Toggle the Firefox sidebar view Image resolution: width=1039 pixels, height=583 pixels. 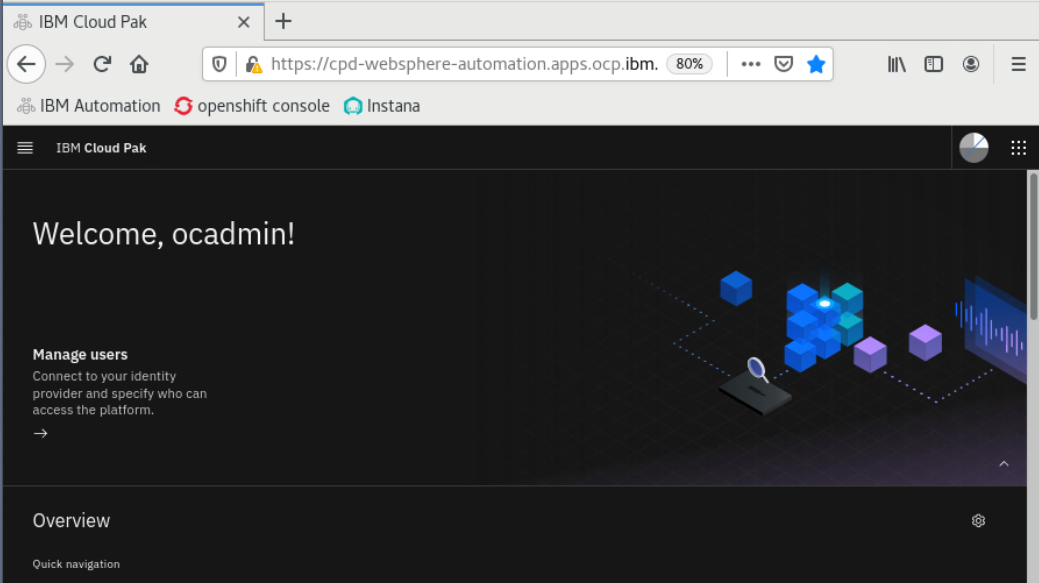pos(933,63)
